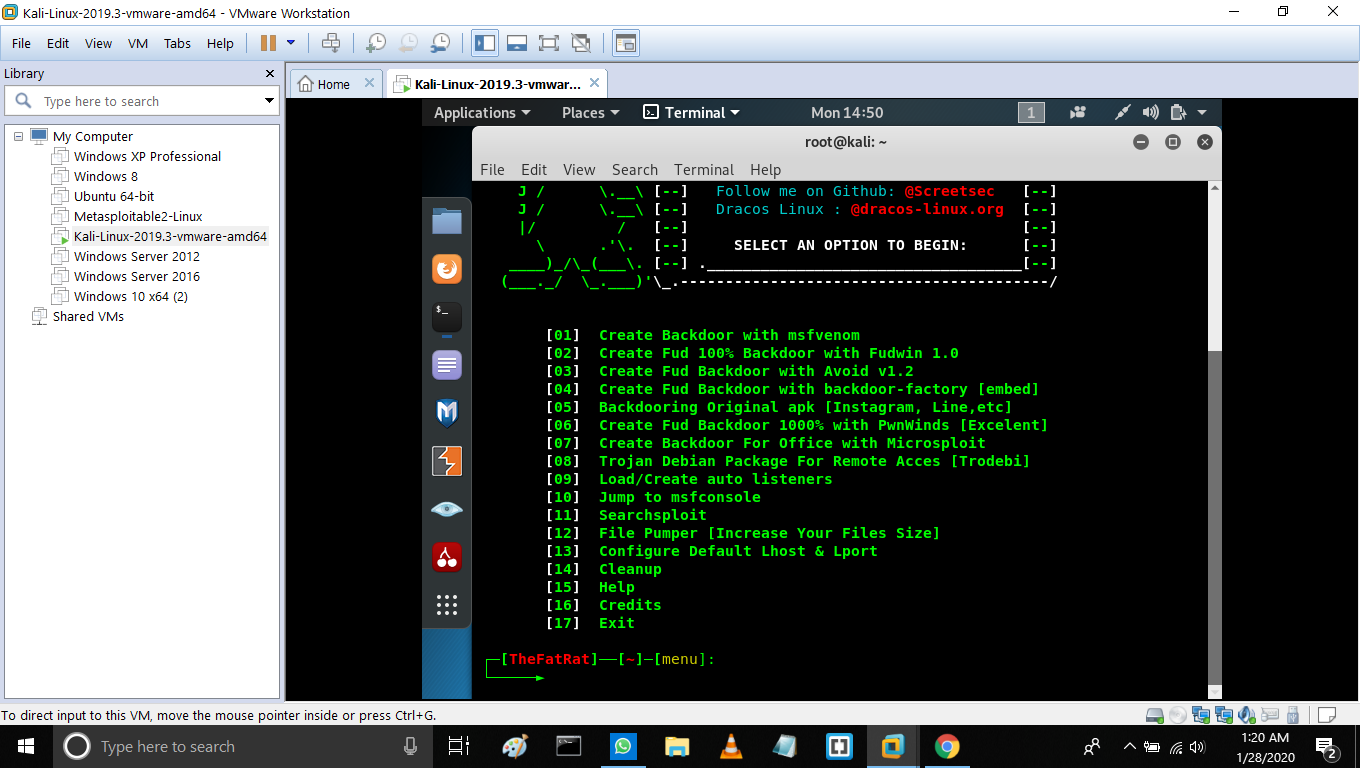Open the power options dropdown arrow
1360x768 pixels.
click(291, 43)
